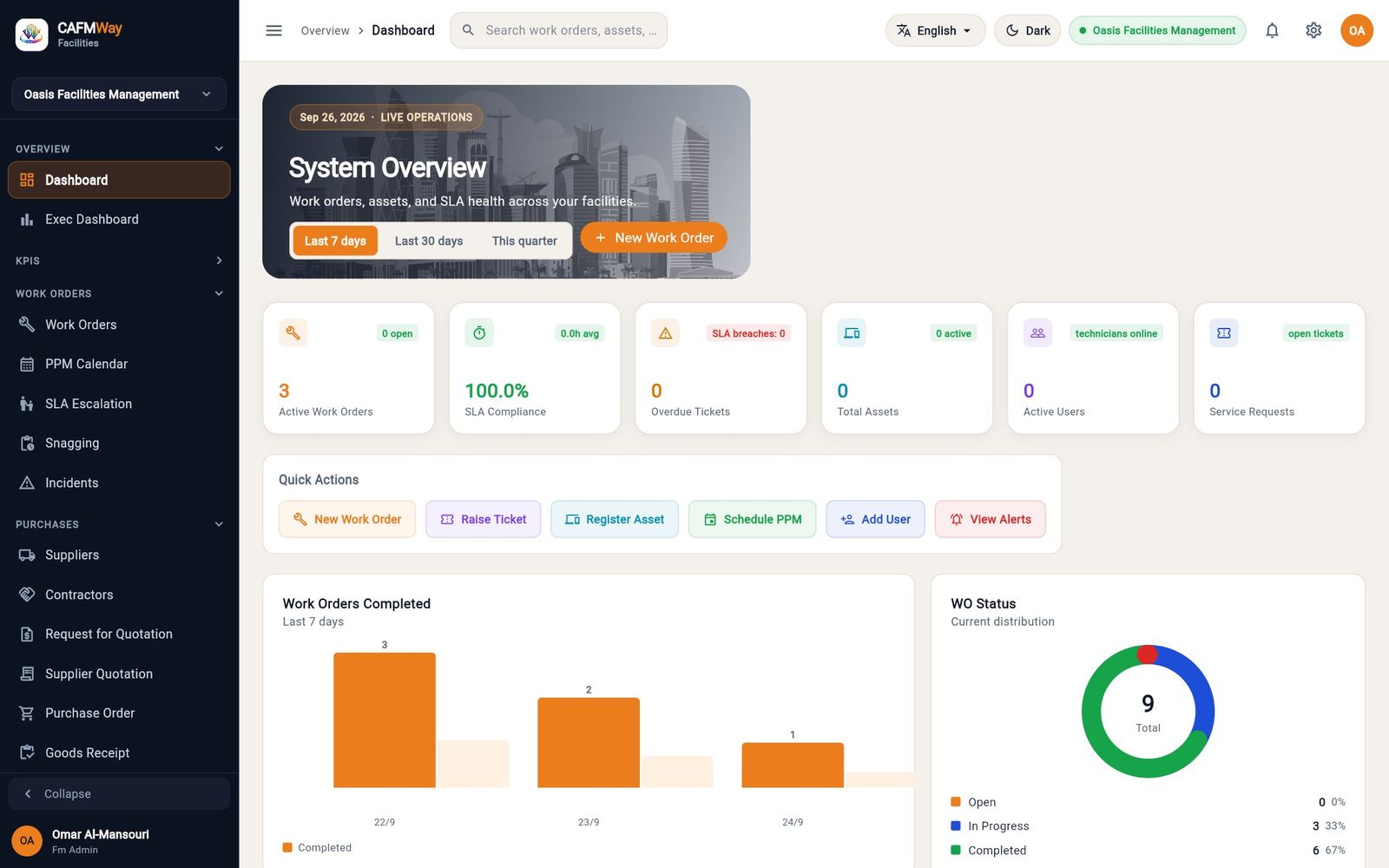Open Contractors page

[119, 595]
